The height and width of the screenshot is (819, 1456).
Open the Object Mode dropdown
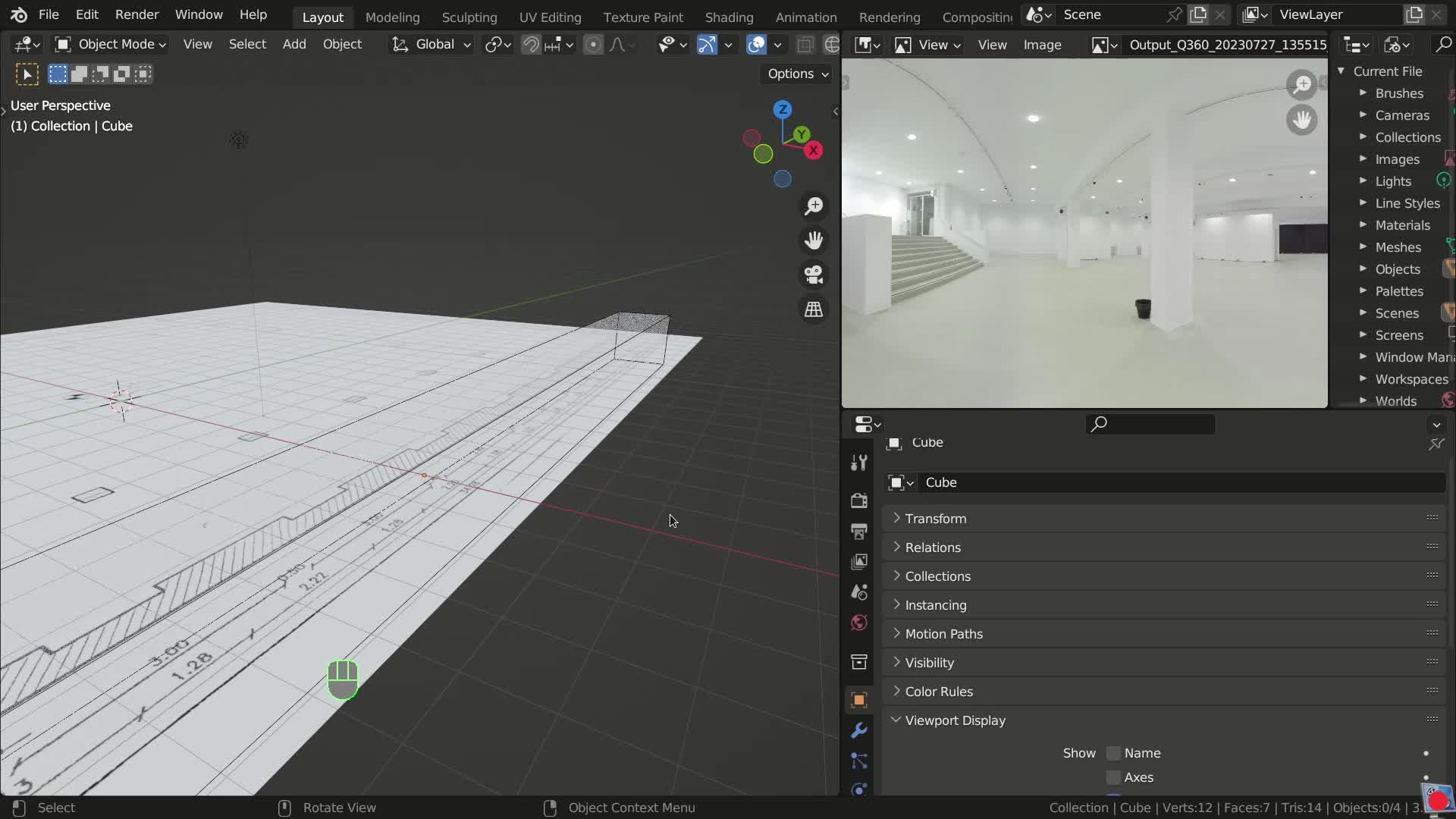coord(111,45)
